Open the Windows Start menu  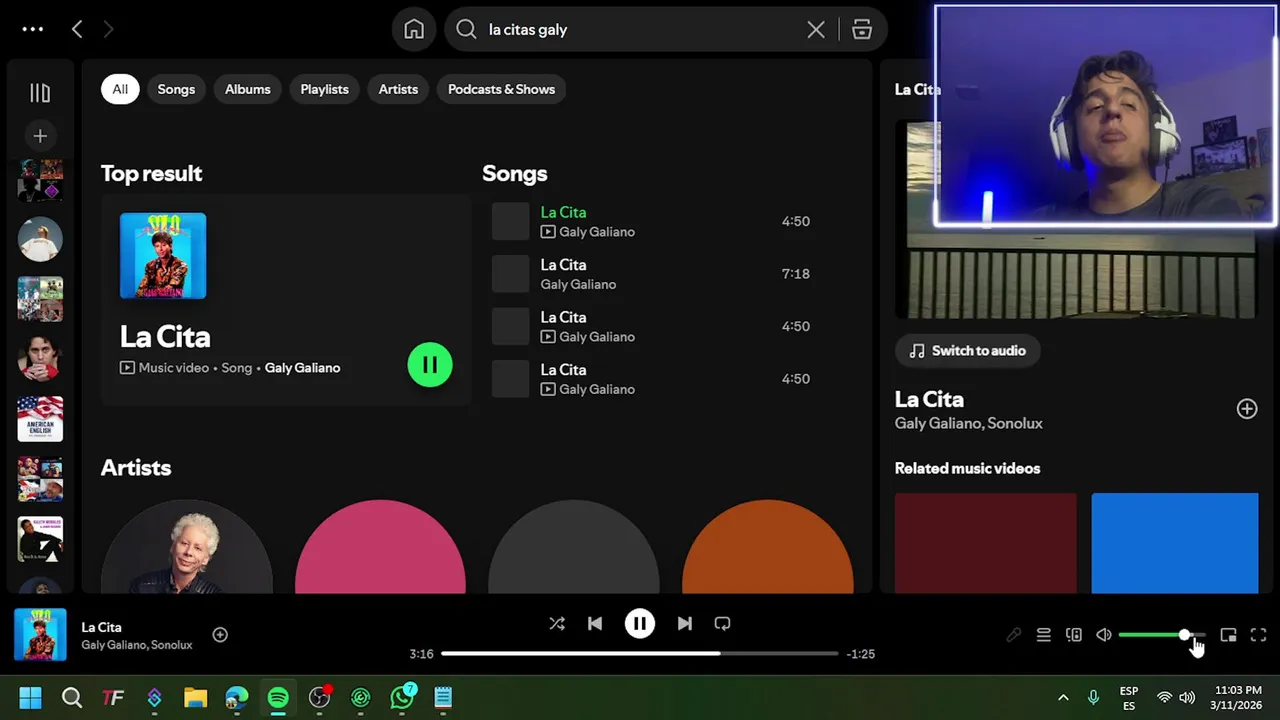pyautogui.click(x=30, y=698)
